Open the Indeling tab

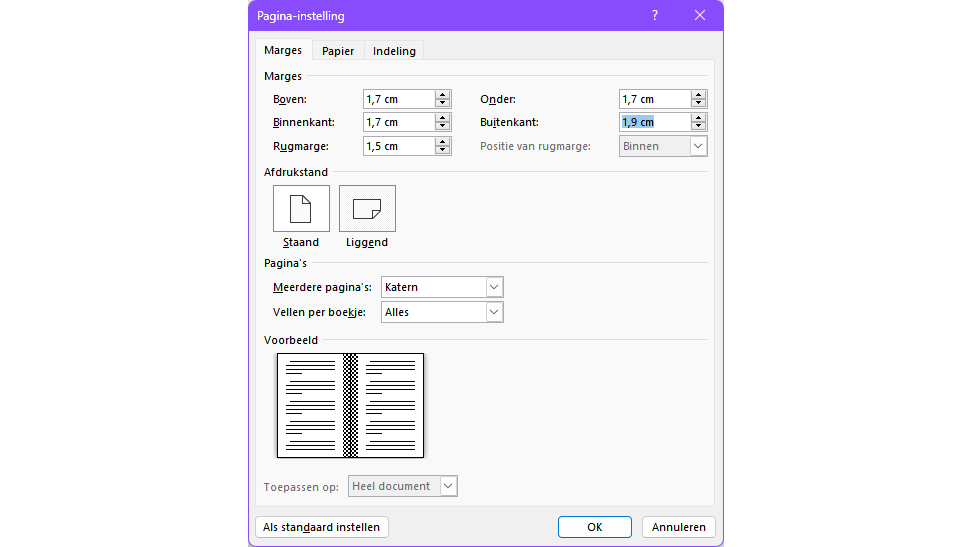click(x=394, y=51)
